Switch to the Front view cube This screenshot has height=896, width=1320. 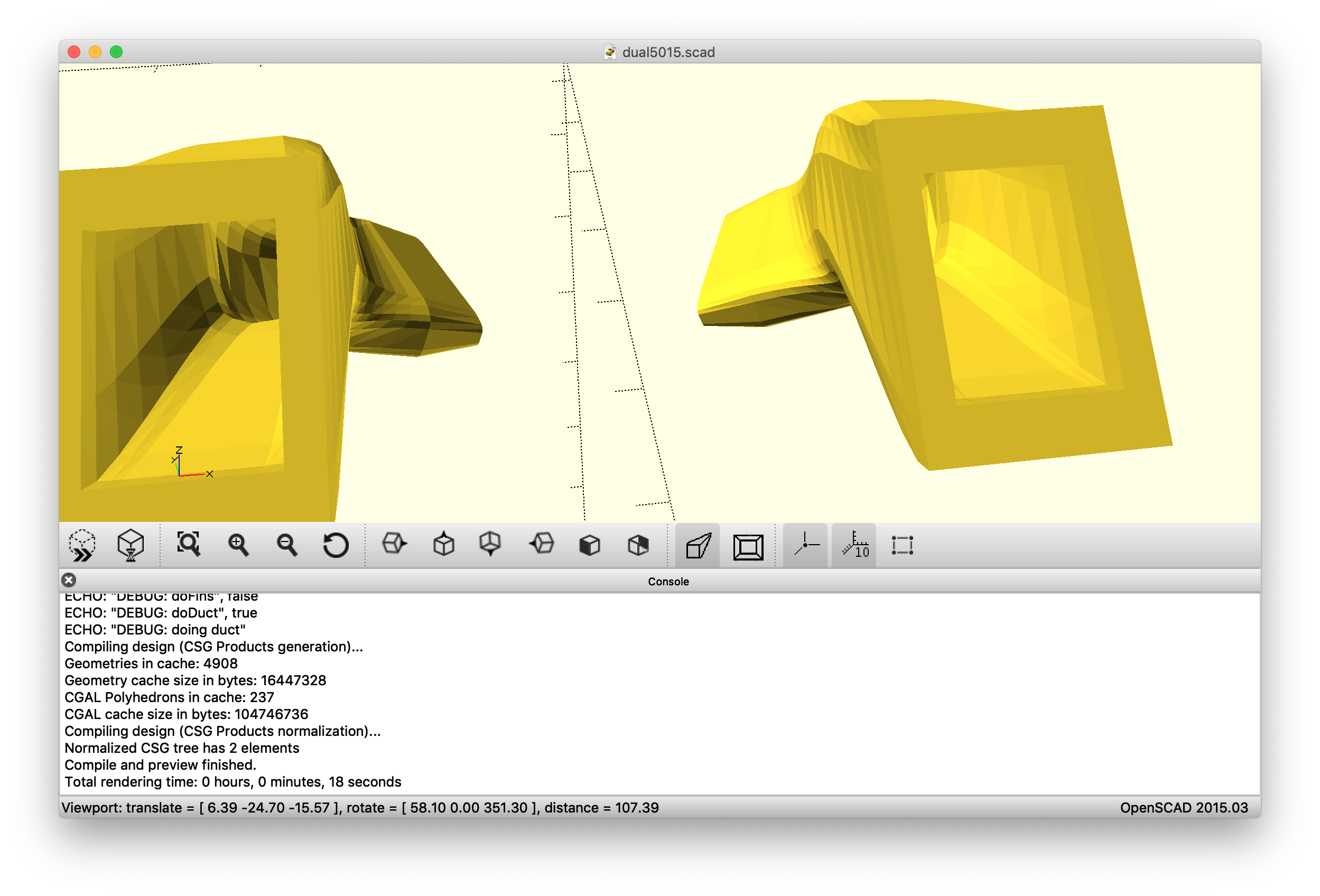point(590,545)
